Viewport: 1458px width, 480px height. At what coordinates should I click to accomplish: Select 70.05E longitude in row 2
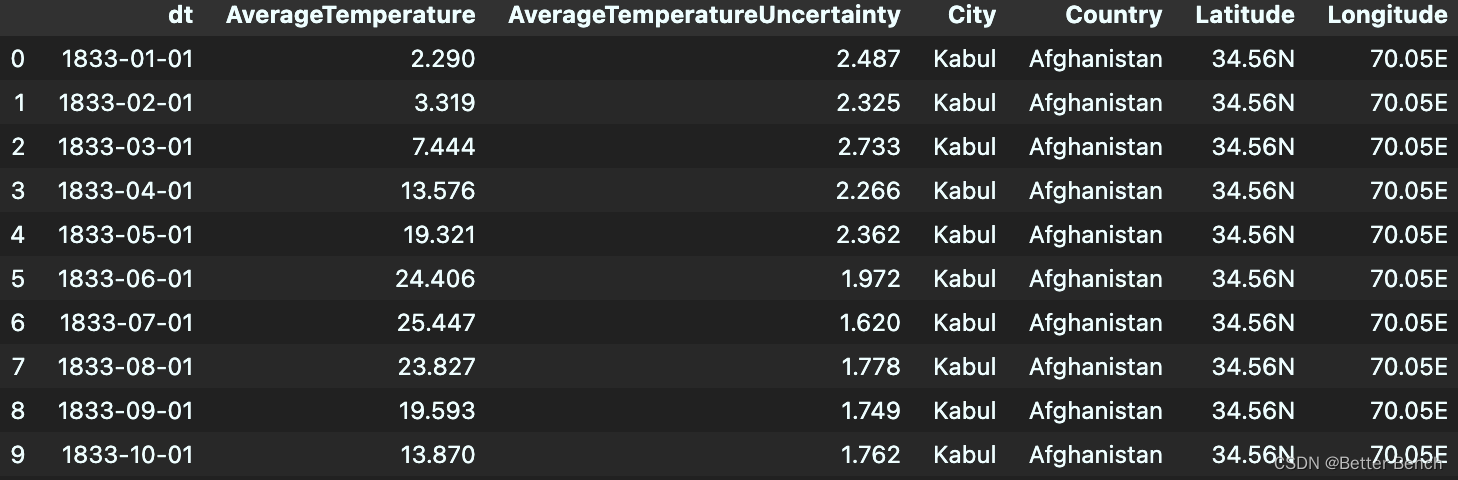[x=1409, y=147]
